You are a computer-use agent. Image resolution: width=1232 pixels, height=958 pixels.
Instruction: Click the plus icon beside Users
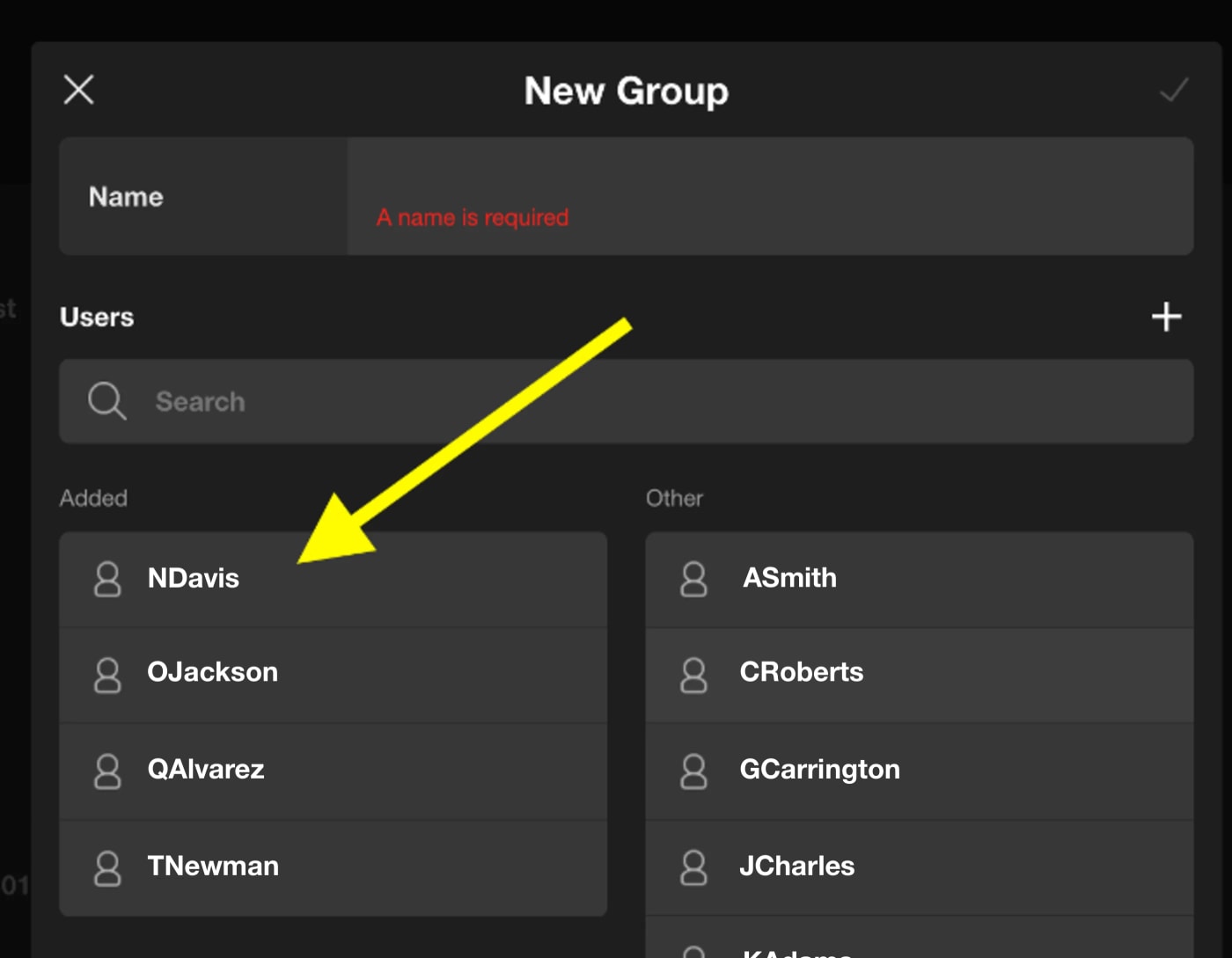(x=1166, y=317)
